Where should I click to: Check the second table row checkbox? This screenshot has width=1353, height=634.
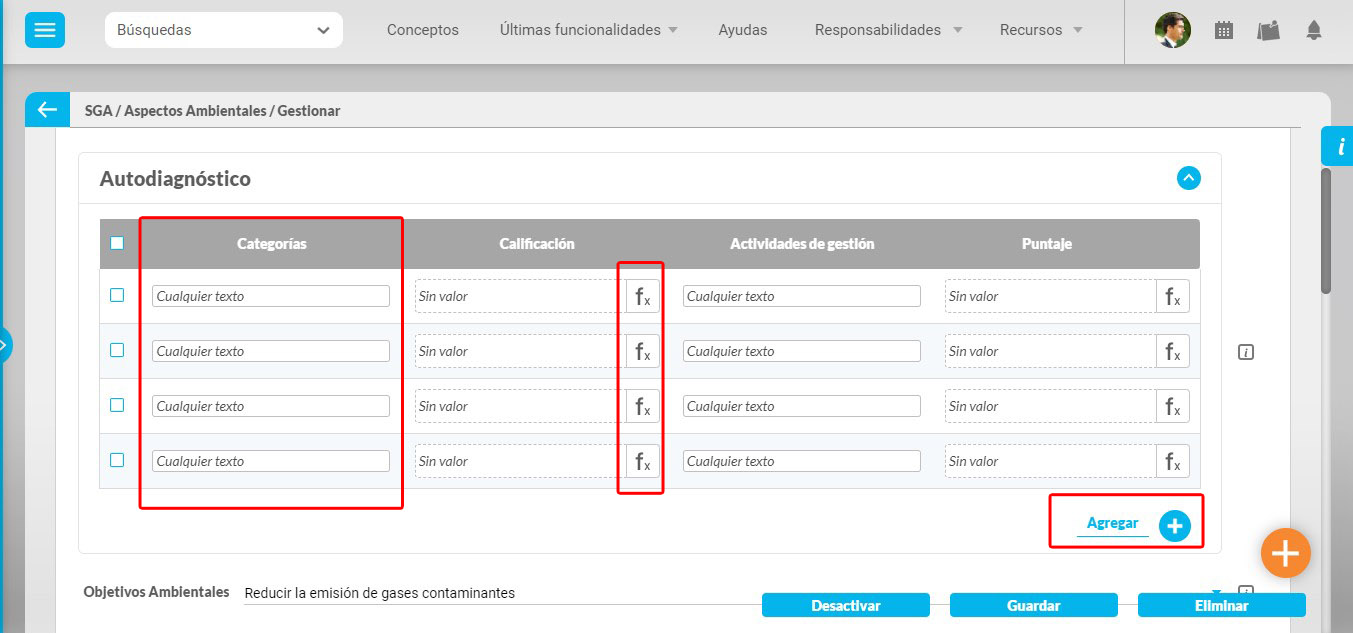(x=117, y=350)
